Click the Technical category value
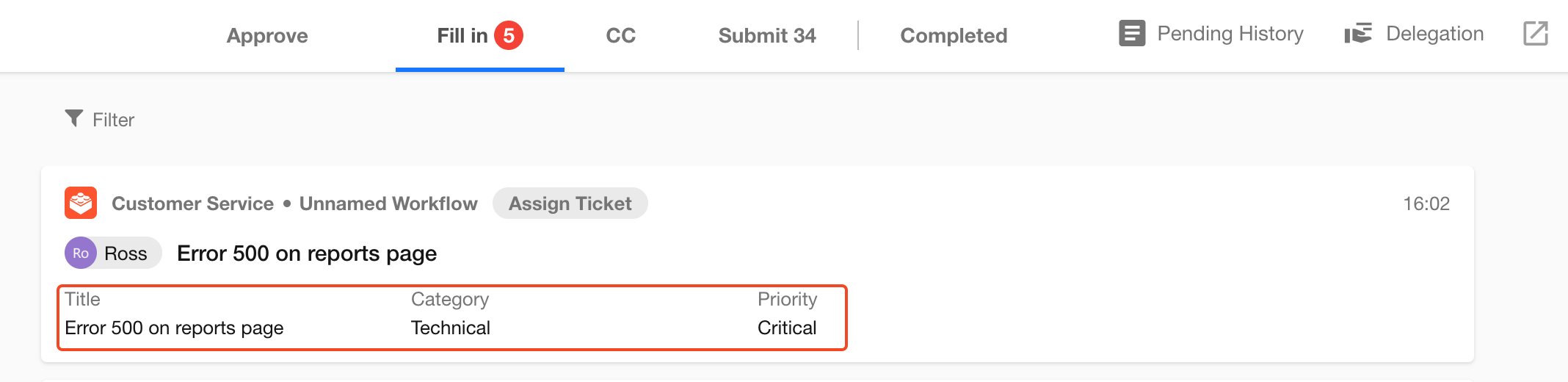 point(451,328)
